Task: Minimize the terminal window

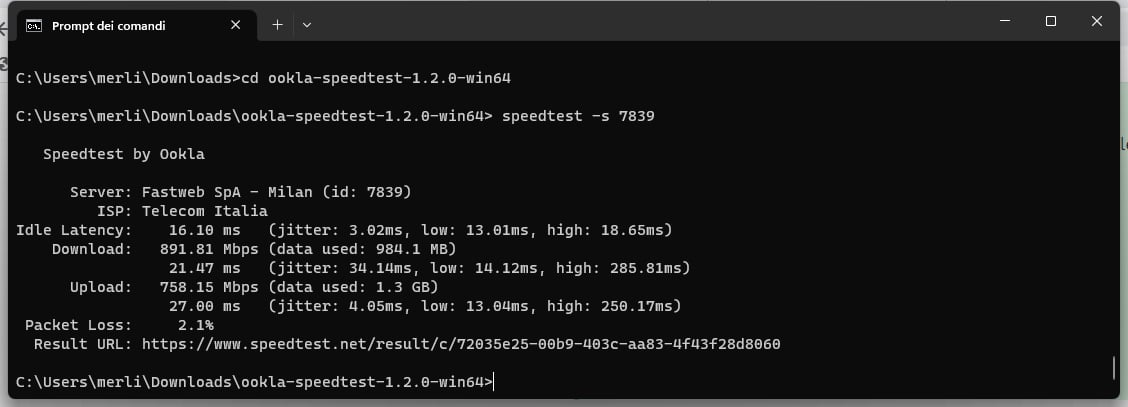Action: pos(1005,21)
